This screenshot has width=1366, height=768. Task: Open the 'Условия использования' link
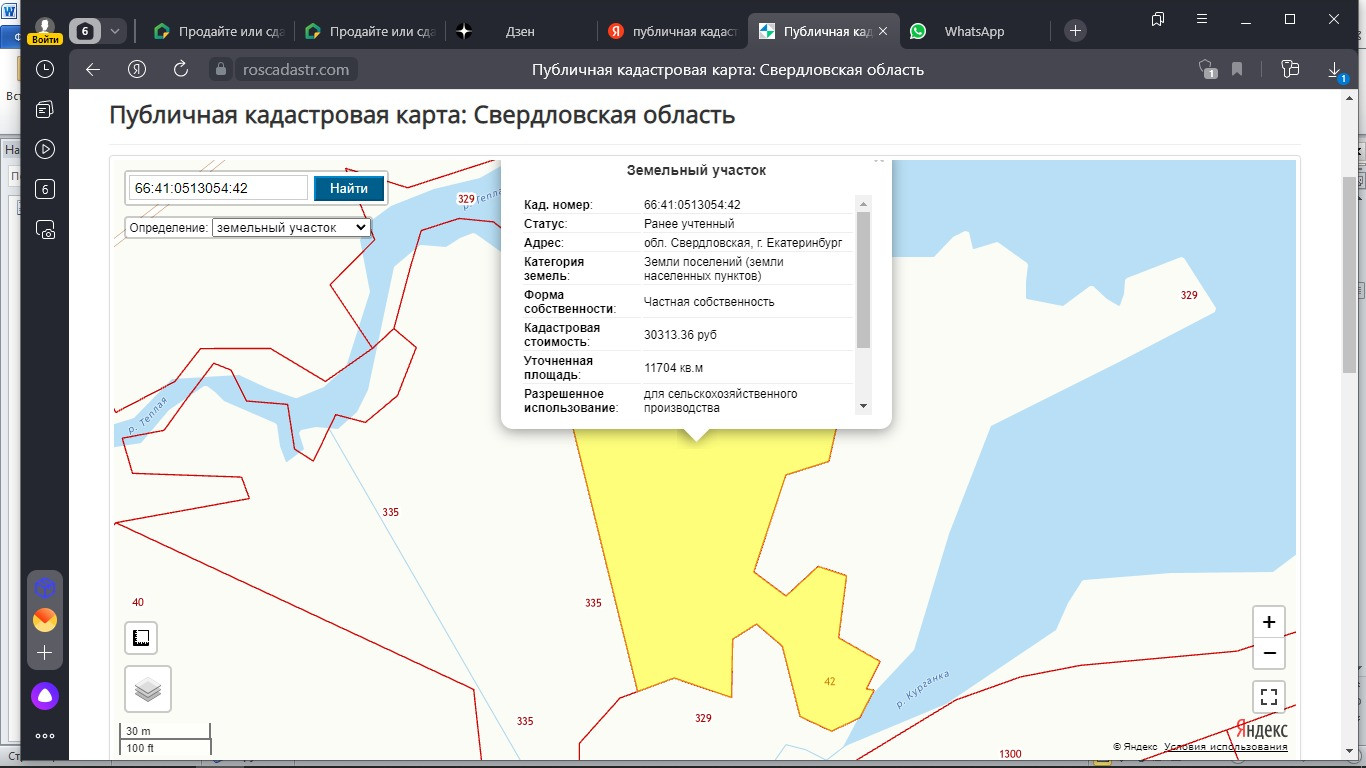(1225, 747)
